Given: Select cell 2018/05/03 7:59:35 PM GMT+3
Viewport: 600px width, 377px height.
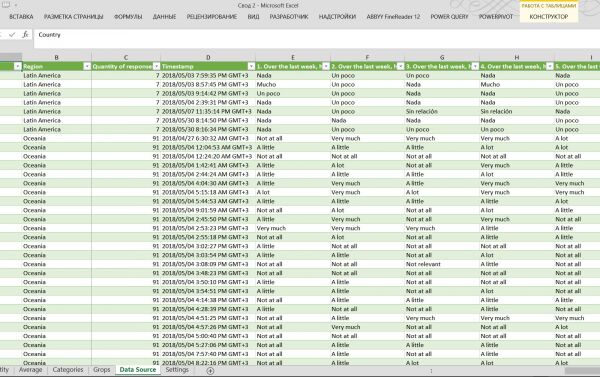Looking at the screenshot, I should coord(208,76).
